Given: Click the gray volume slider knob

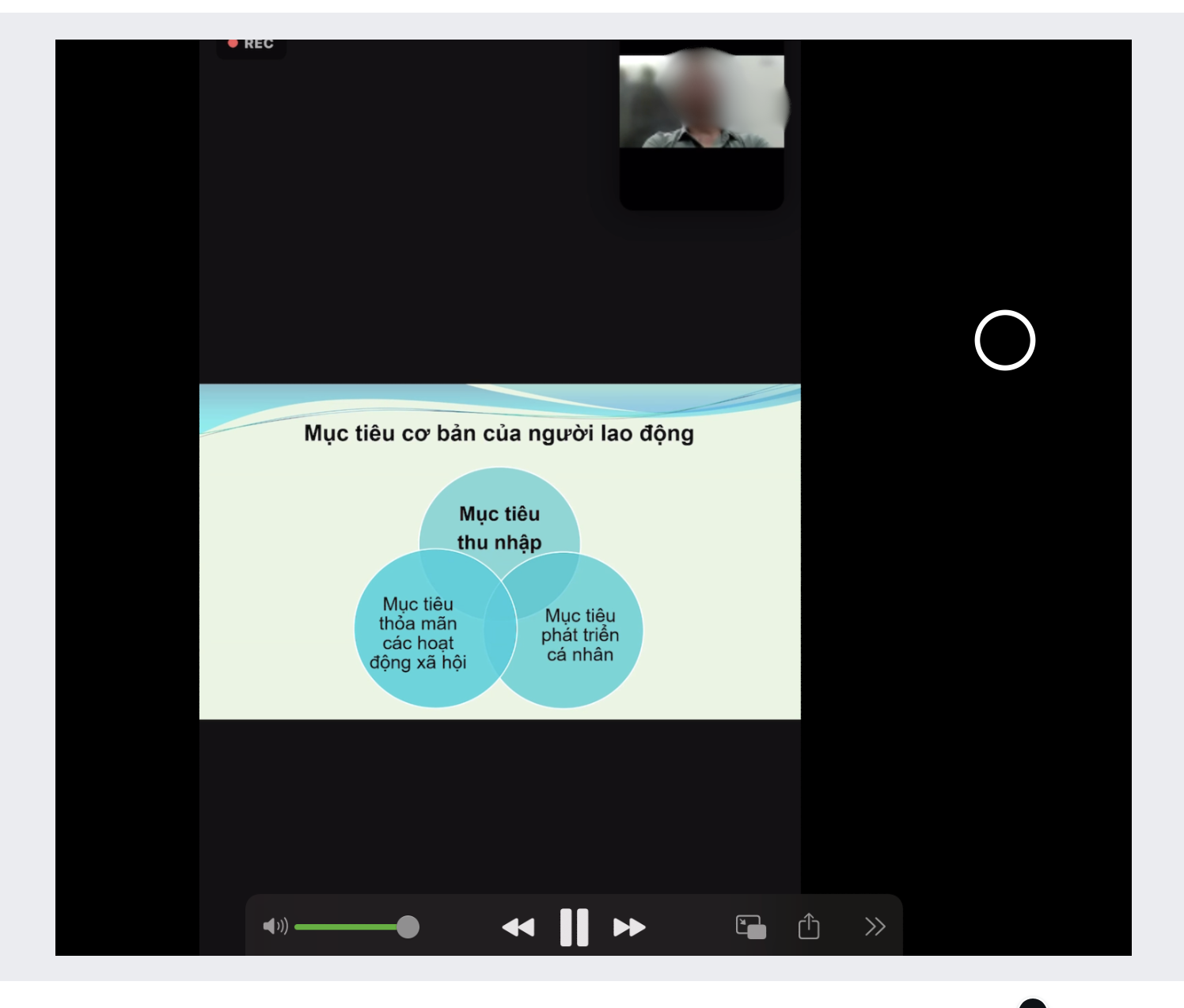Looking at the screenshot, I should 408,927.
